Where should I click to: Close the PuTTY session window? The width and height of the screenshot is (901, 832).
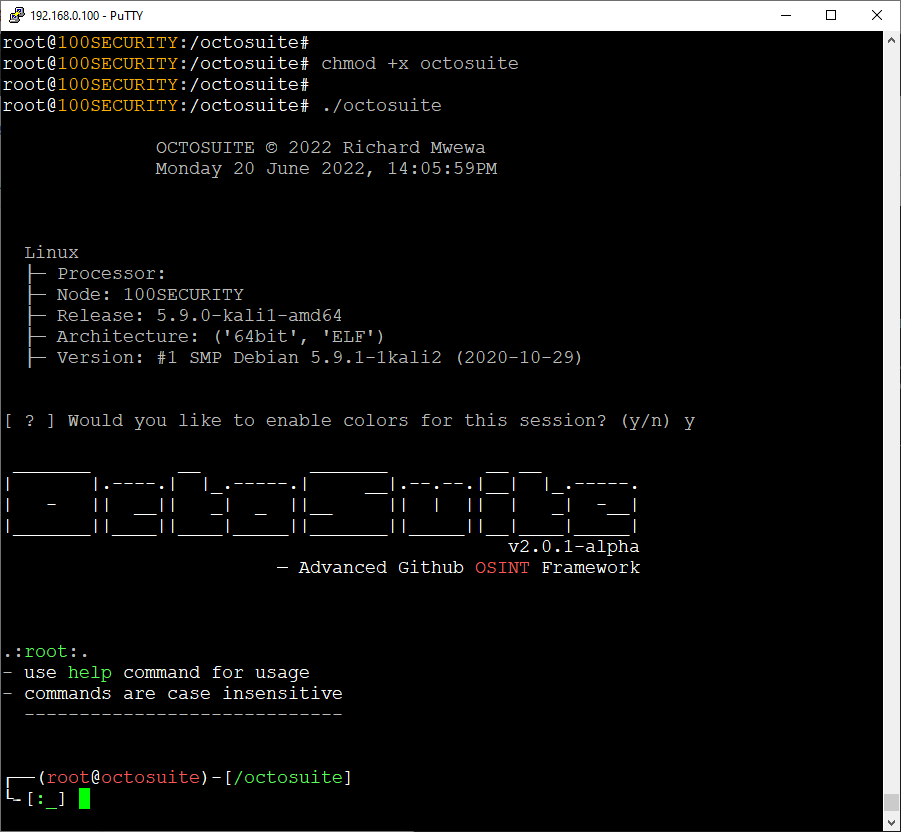[x=877, y=15]
